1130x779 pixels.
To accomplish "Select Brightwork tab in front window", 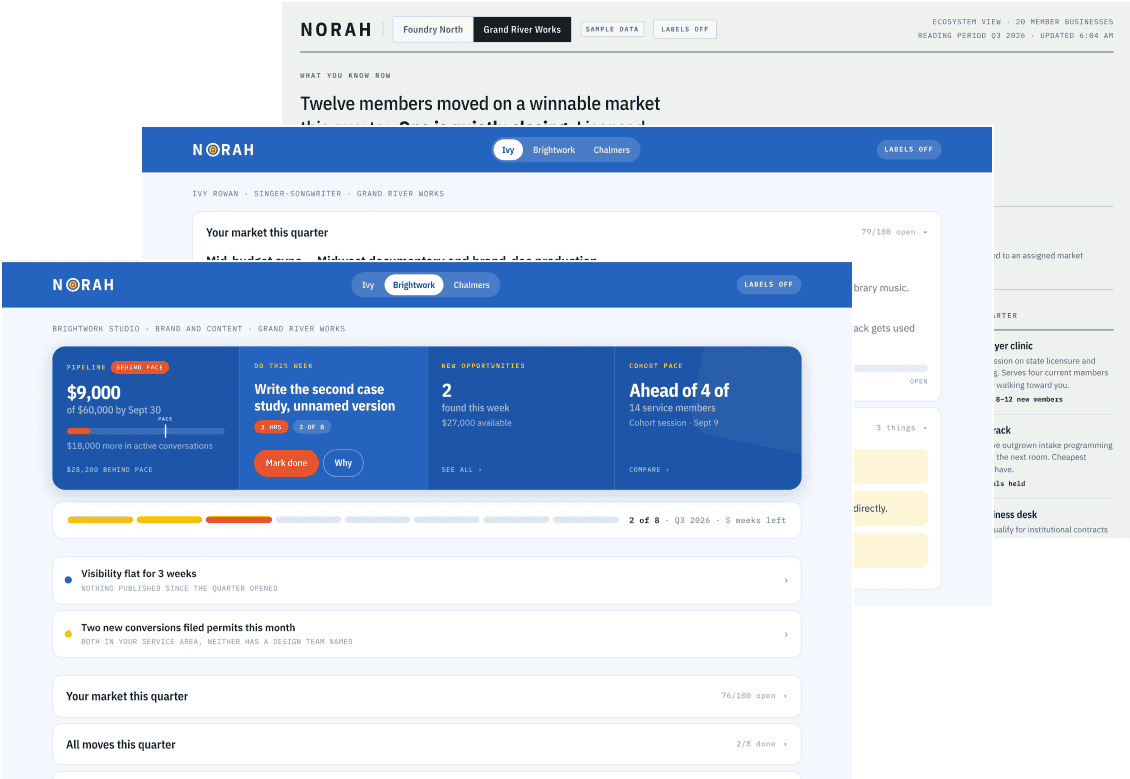I will click(414, 285).
